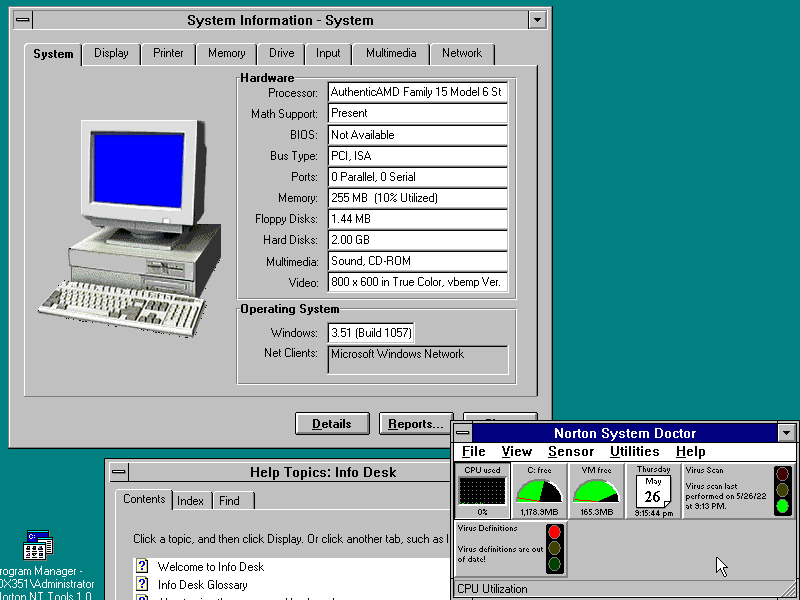
Task: Switch to the Multimedia tab
Action: tap(391, 54)
